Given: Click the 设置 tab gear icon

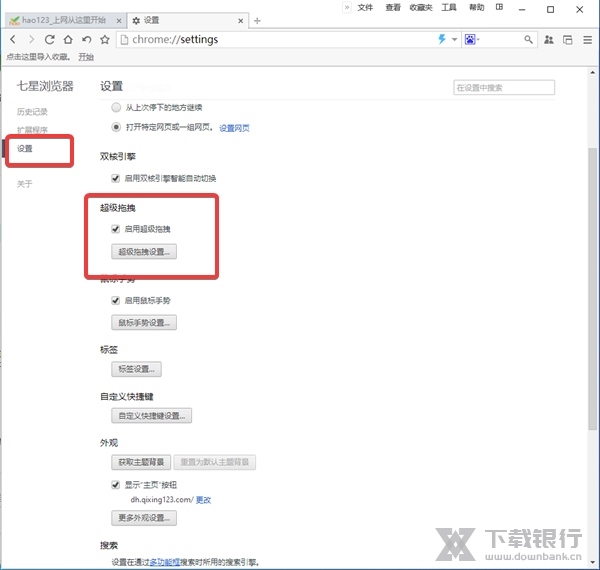Looking at the screenshot, I should (136, 21).
